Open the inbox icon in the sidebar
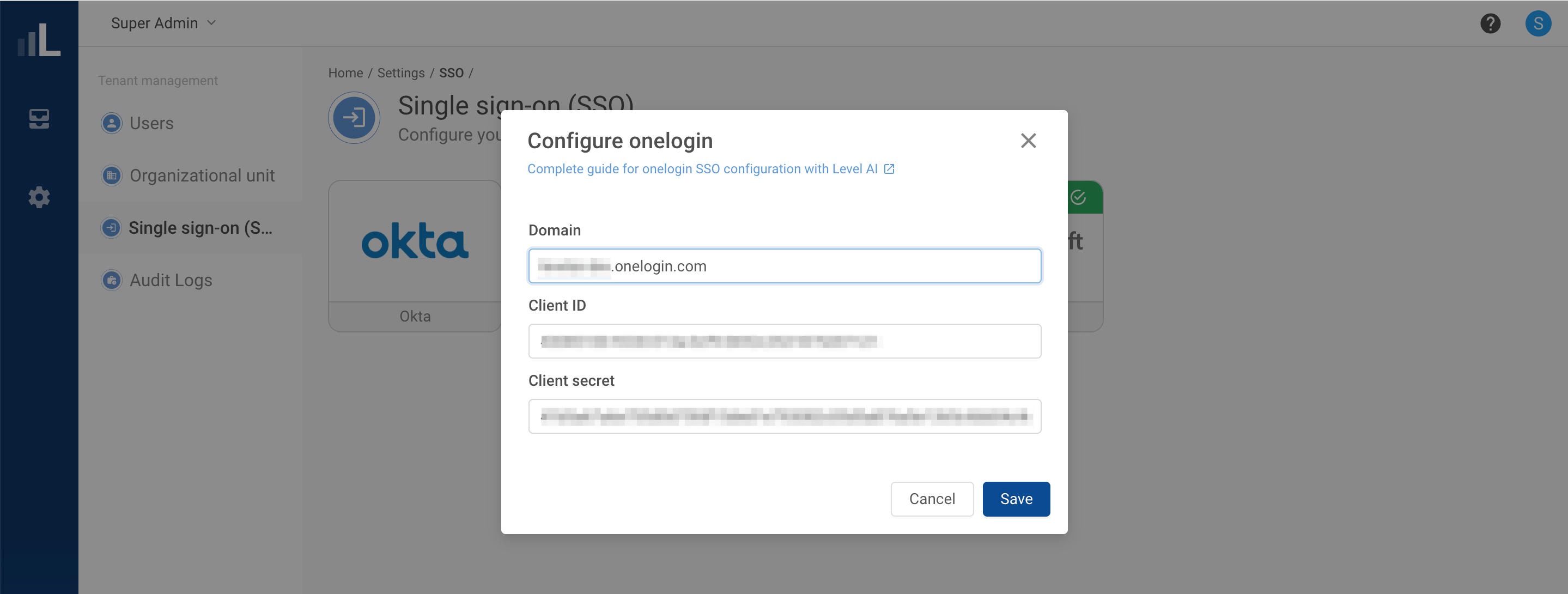Screen dimensions: 1568x594 (x=39, y=118)
